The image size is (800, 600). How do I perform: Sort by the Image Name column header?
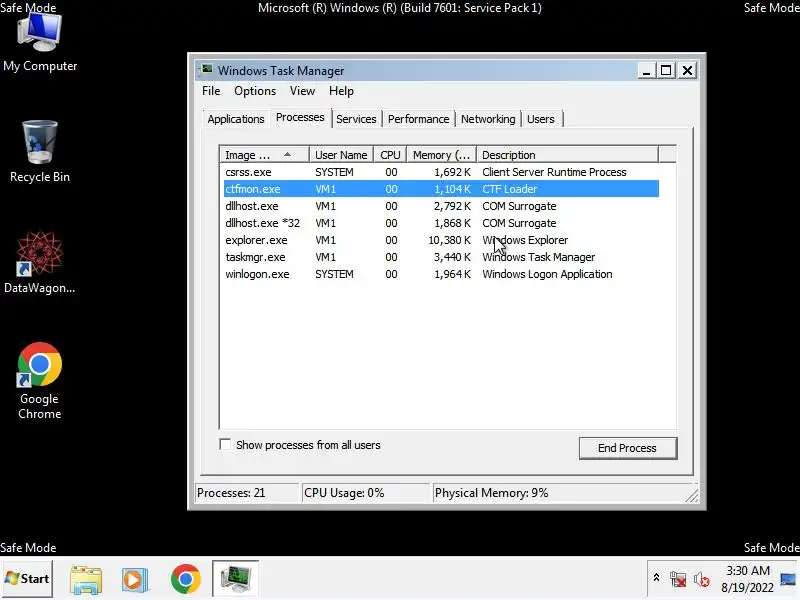pyautogui.click(x=264, y=155)
